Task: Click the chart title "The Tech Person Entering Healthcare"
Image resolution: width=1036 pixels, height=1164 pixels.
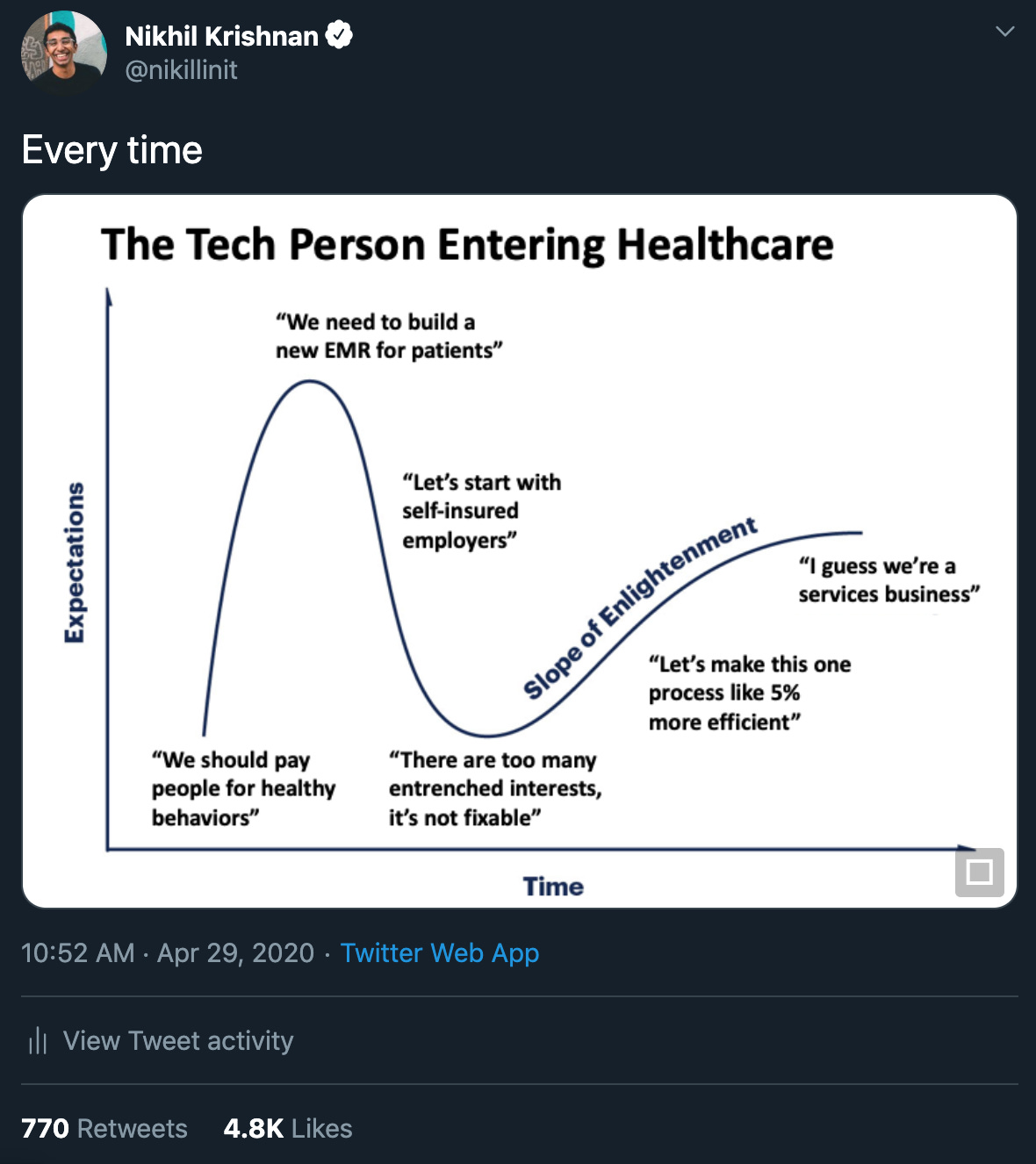Action: click(467, 244)
